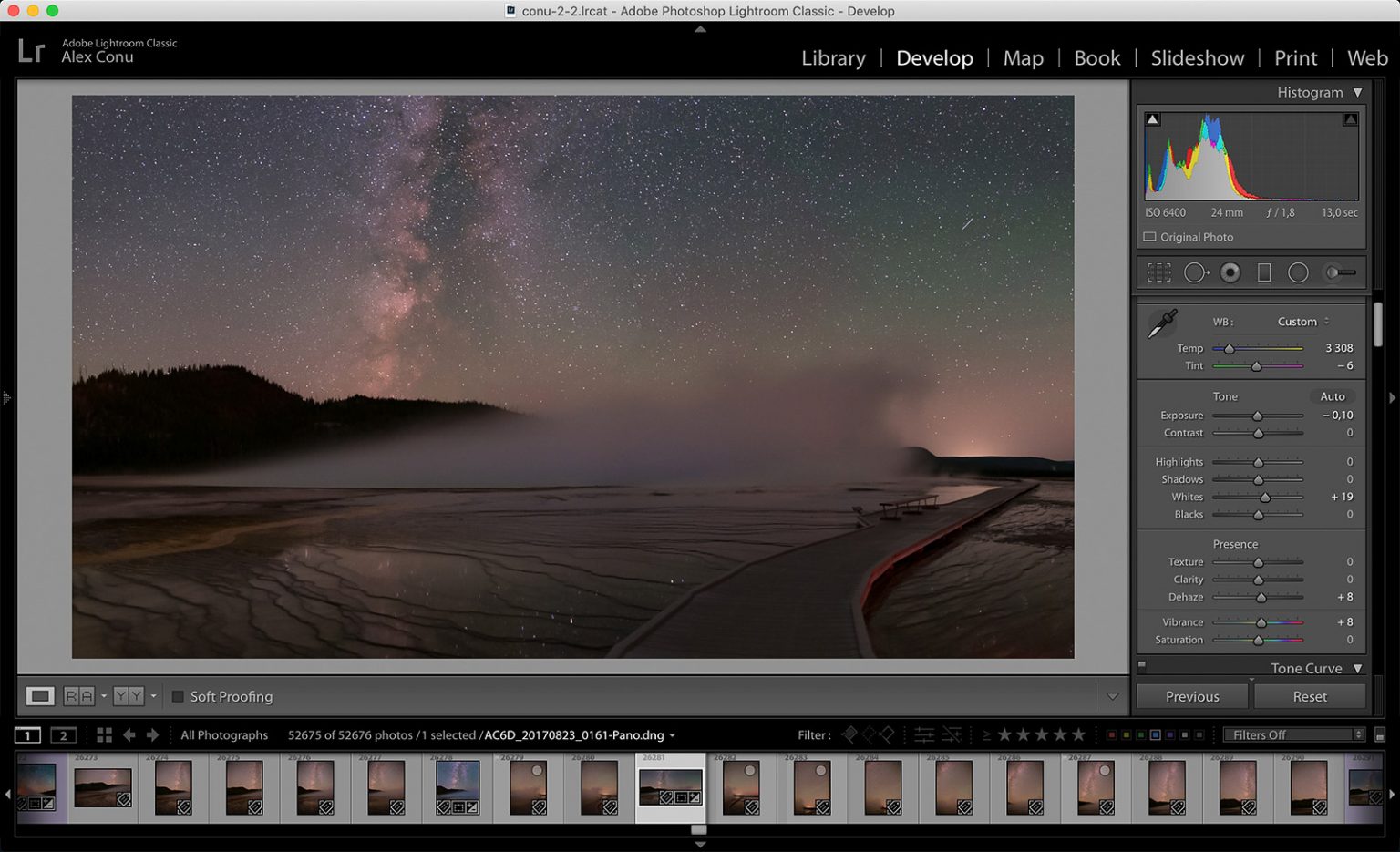Open the Spot Removal tool
This screenshot has width=1400, height=852.
coord(1195,272)
